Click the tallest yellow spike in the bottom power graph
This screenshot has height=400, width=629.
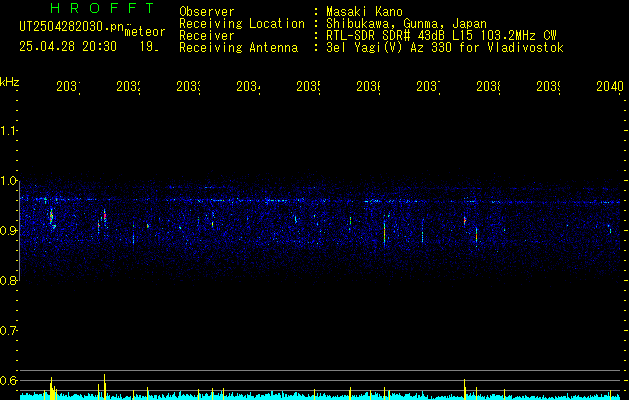pos(105,386)
